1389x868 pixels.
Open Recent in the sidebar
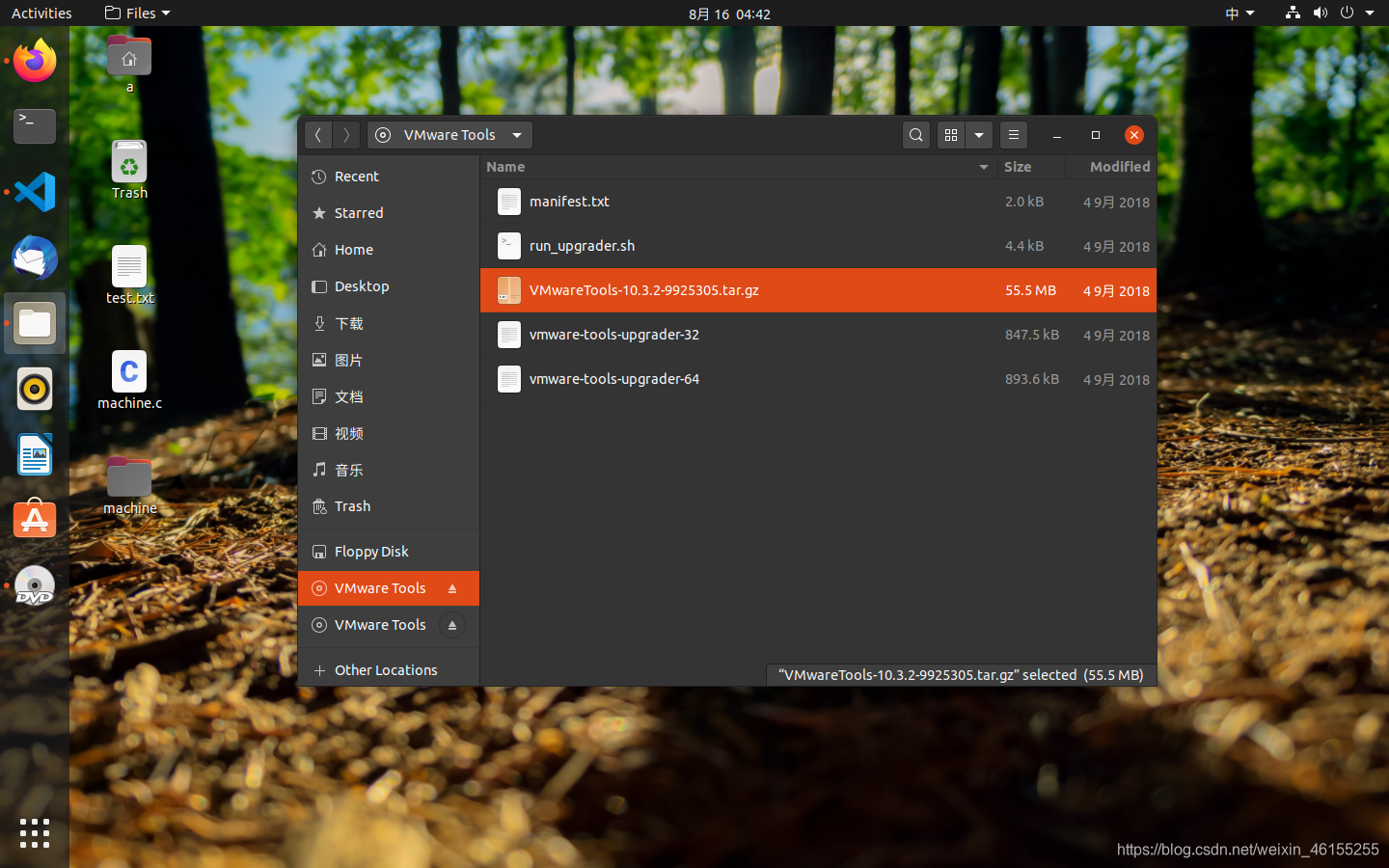[389, 176]
